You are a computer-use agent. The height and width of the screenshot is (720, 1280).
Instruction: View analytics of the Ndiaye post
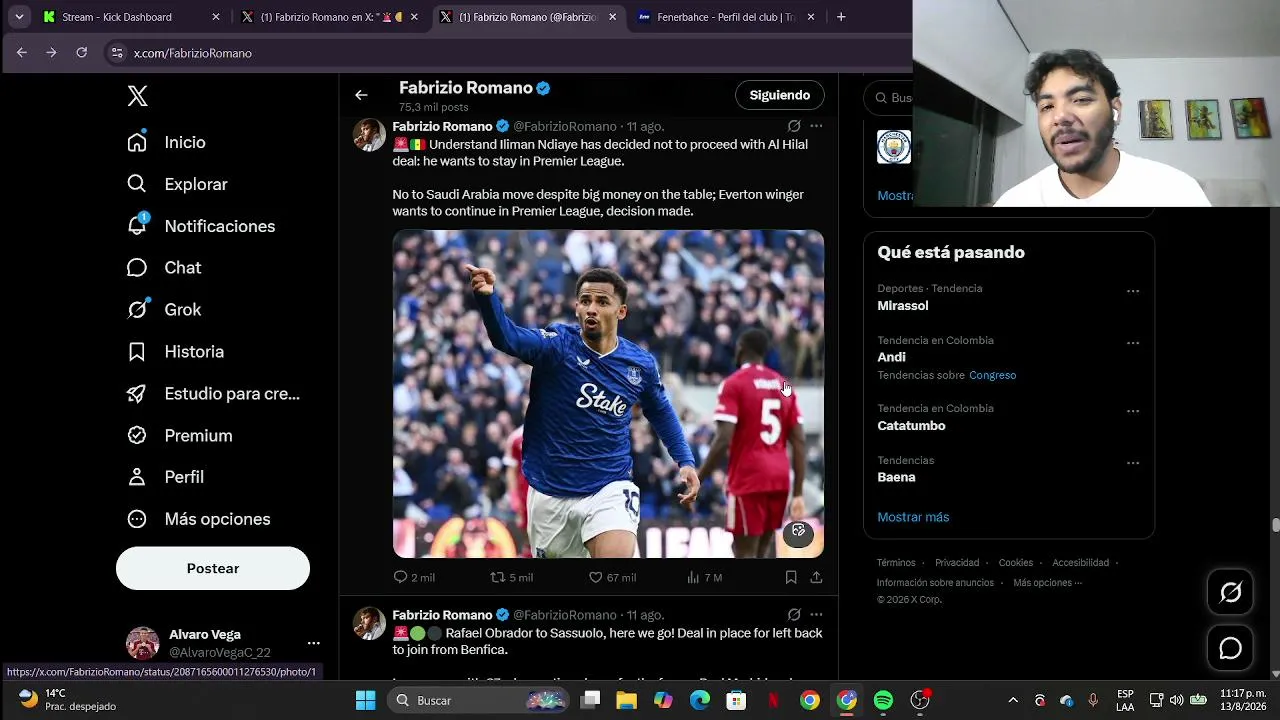click(704, 577)
